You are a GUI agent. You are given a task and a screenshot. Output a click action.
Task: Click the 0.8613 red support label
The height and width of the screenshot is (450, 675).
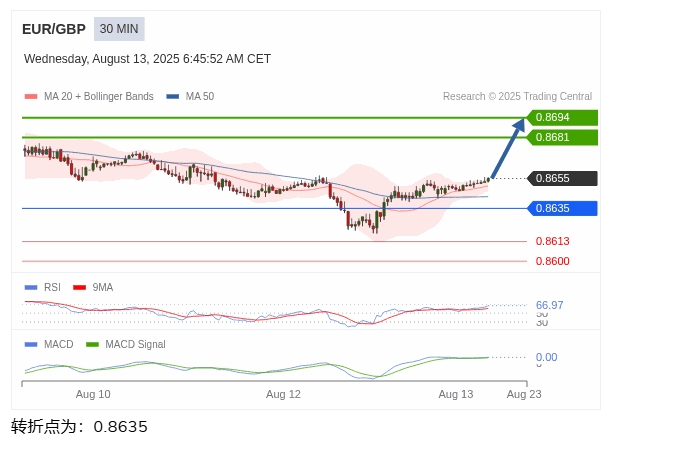(552, 241)
